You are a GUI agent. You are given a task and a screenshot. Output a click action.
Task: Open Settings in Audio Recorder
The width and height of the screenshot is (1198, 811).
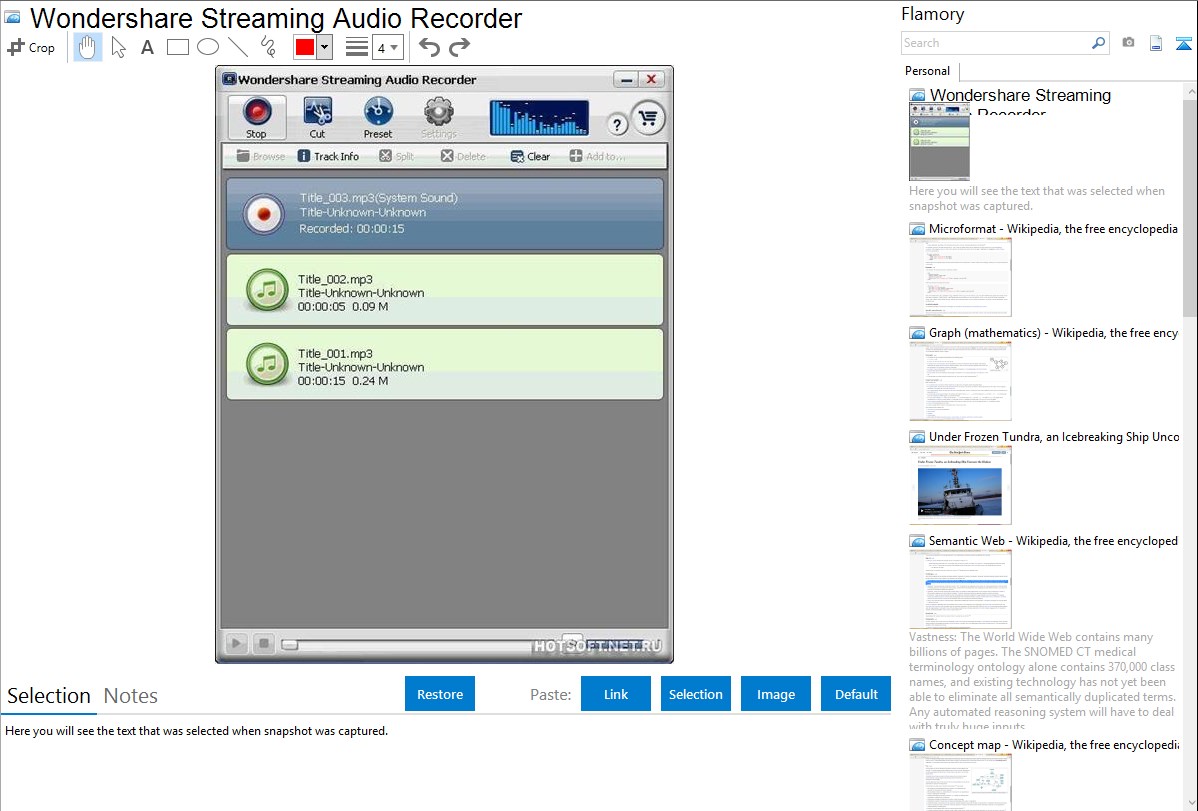point(439,118)
